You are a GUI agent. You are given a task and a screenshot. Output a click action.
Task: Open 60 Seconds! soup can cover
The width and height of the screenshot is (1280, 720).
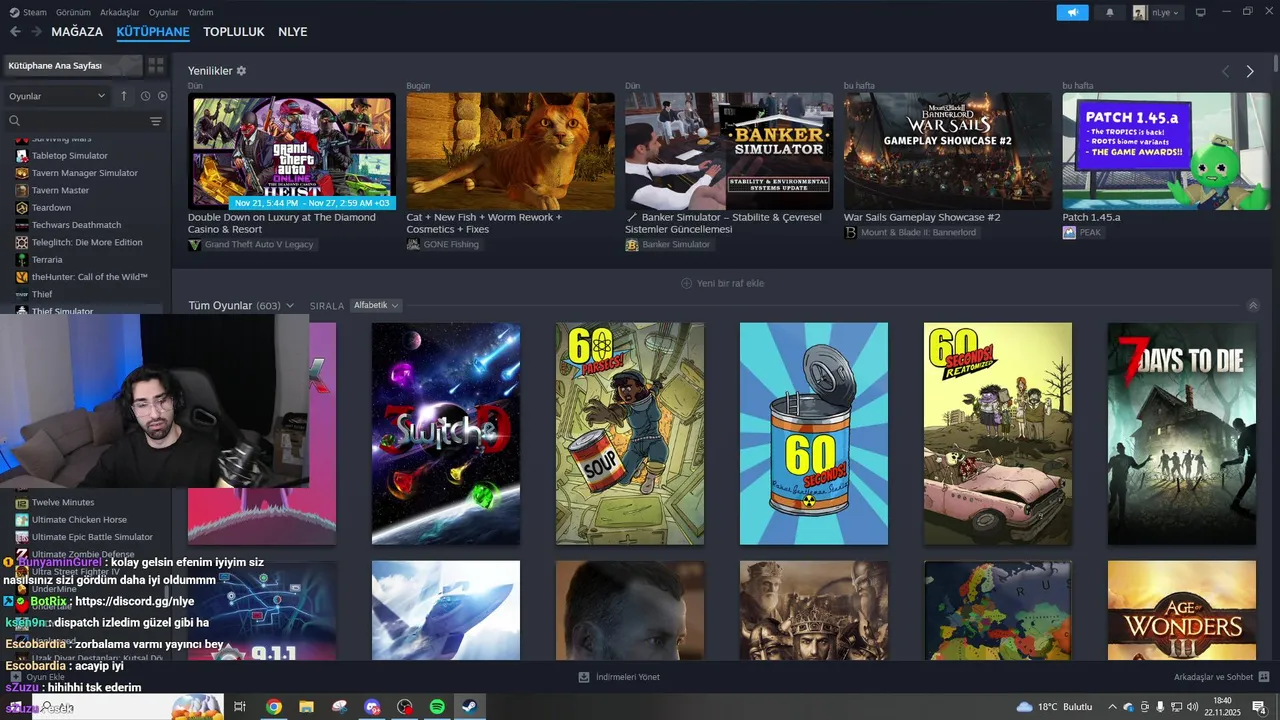tap(814, 434)
